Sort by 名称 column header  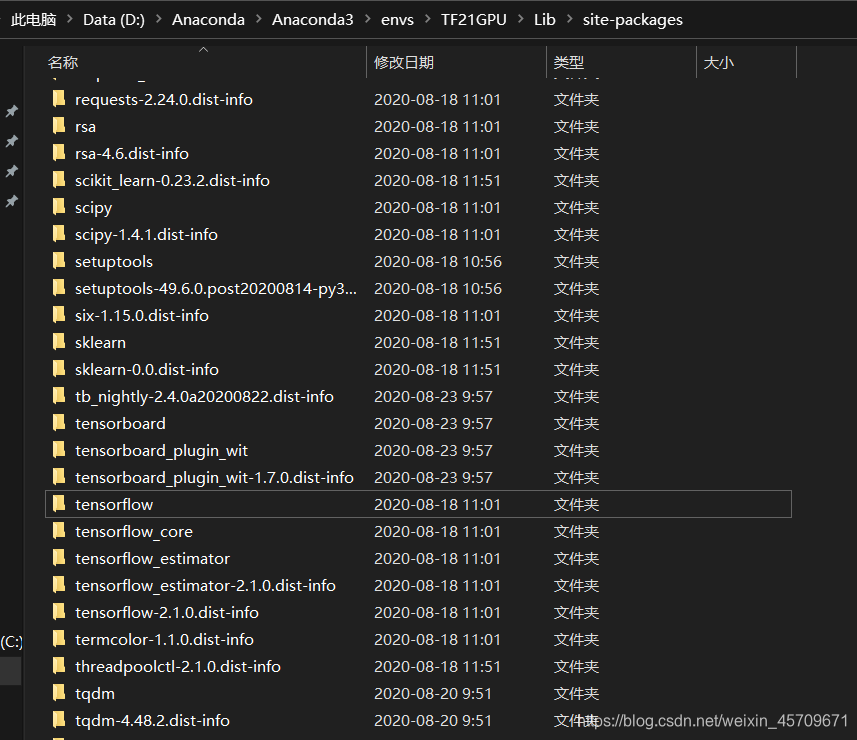(x=63, y=62)
